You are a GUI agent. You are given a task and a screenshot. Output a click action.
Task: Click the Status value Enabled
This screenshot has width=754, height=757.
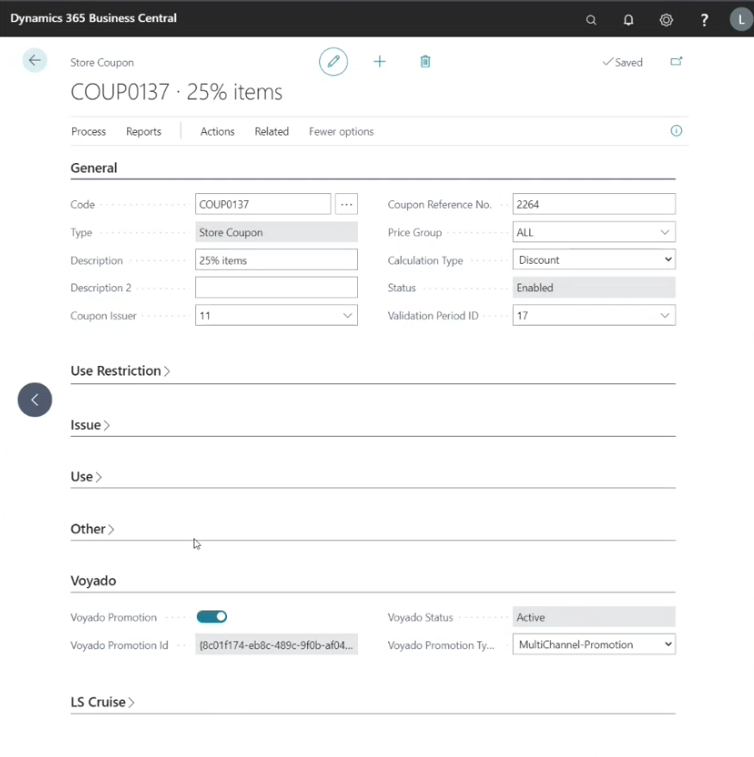pyautogui.click(x=594, y=288)
